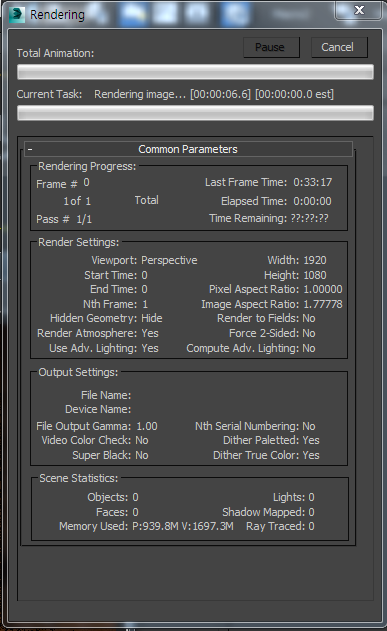387x631 pixels.
Task: Click the Last Frame Time value
Action: point(313,182)
